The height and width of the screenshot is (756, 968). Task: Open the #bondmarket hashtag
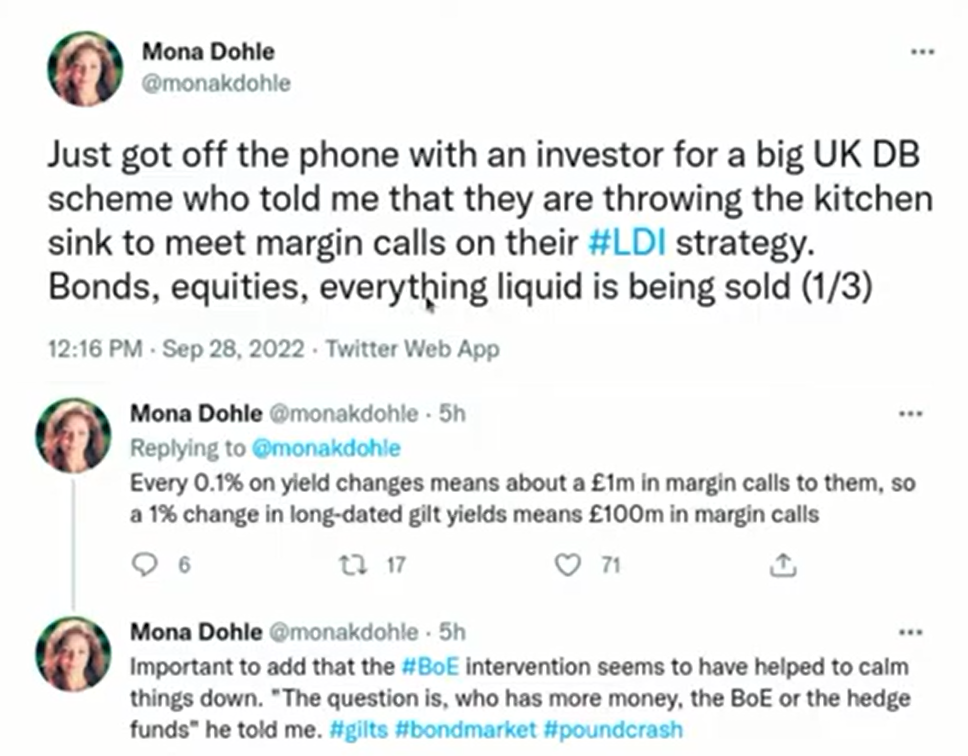[x=465, y=730]
